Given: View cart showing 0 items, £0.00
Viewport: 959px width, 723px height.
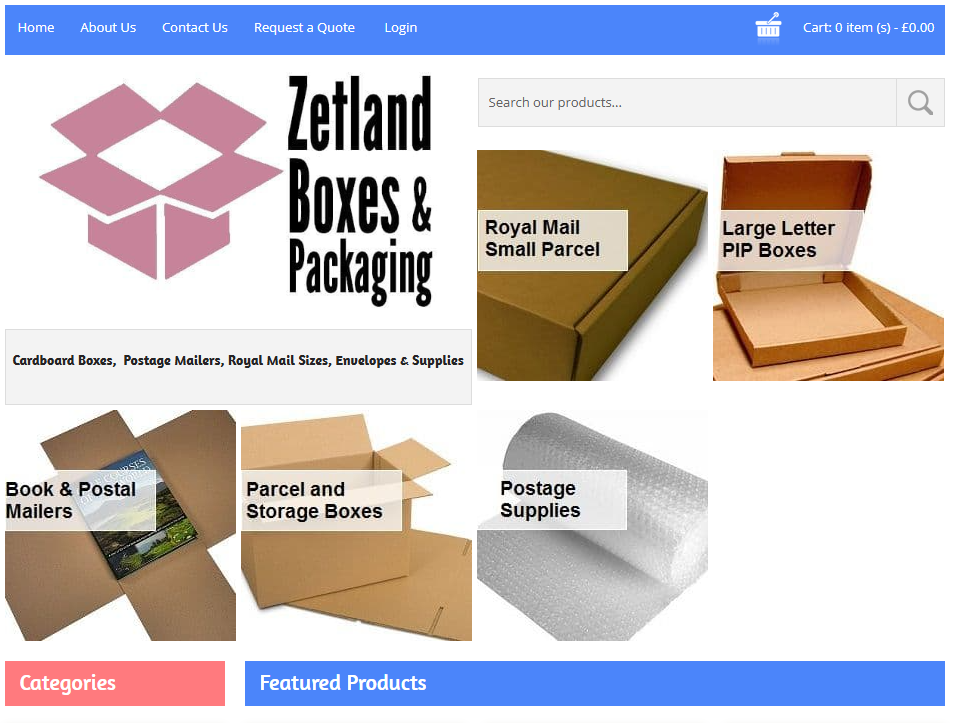Looking at the screenshot, I should click(x=868, y=28).
